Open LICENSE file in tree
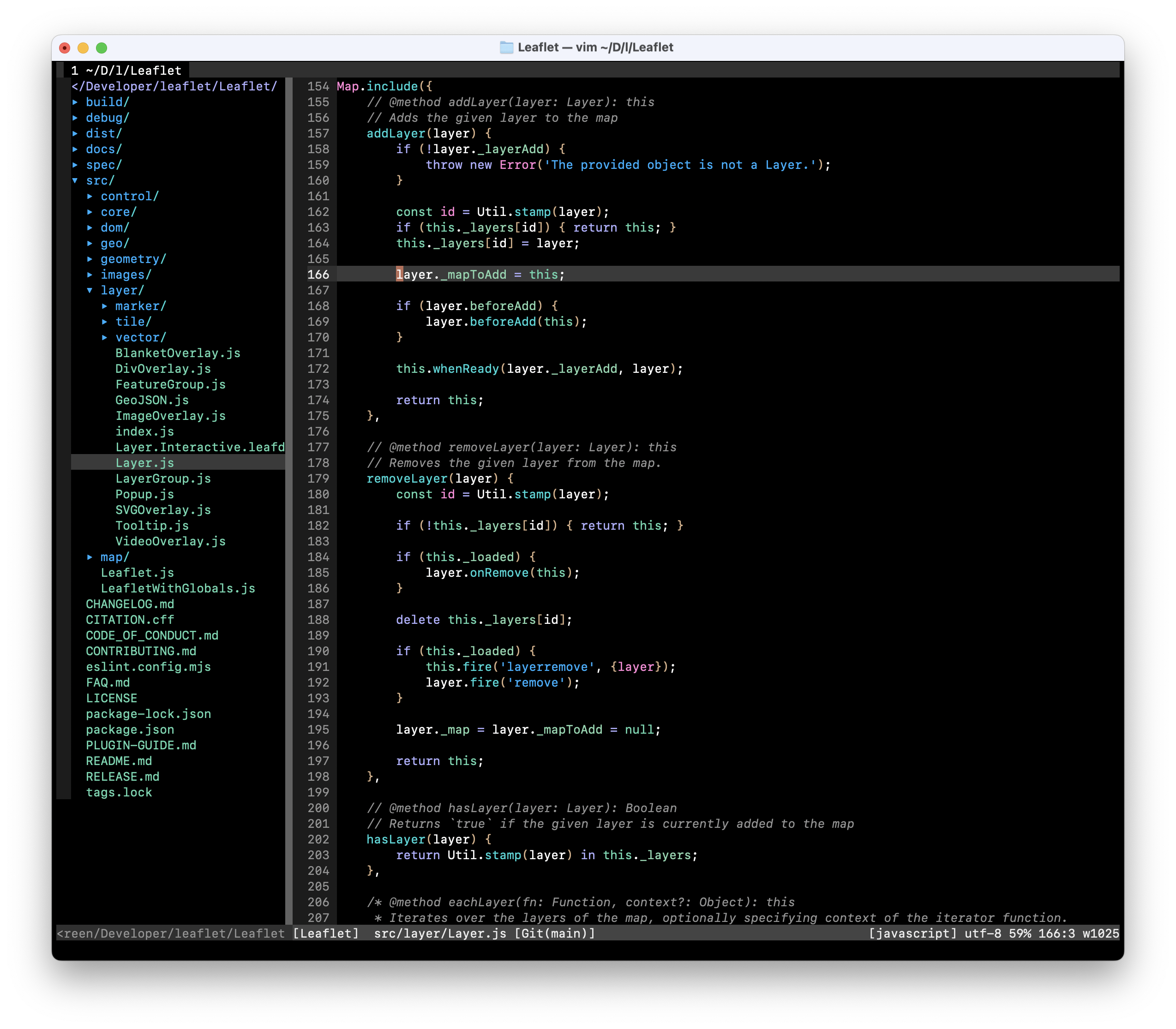1176x1029 pixels. (x=111, y=698)
